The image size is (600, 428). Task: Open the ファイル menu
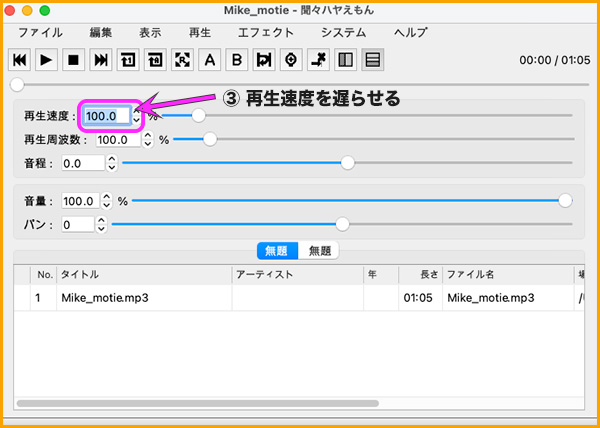[41, 33]
